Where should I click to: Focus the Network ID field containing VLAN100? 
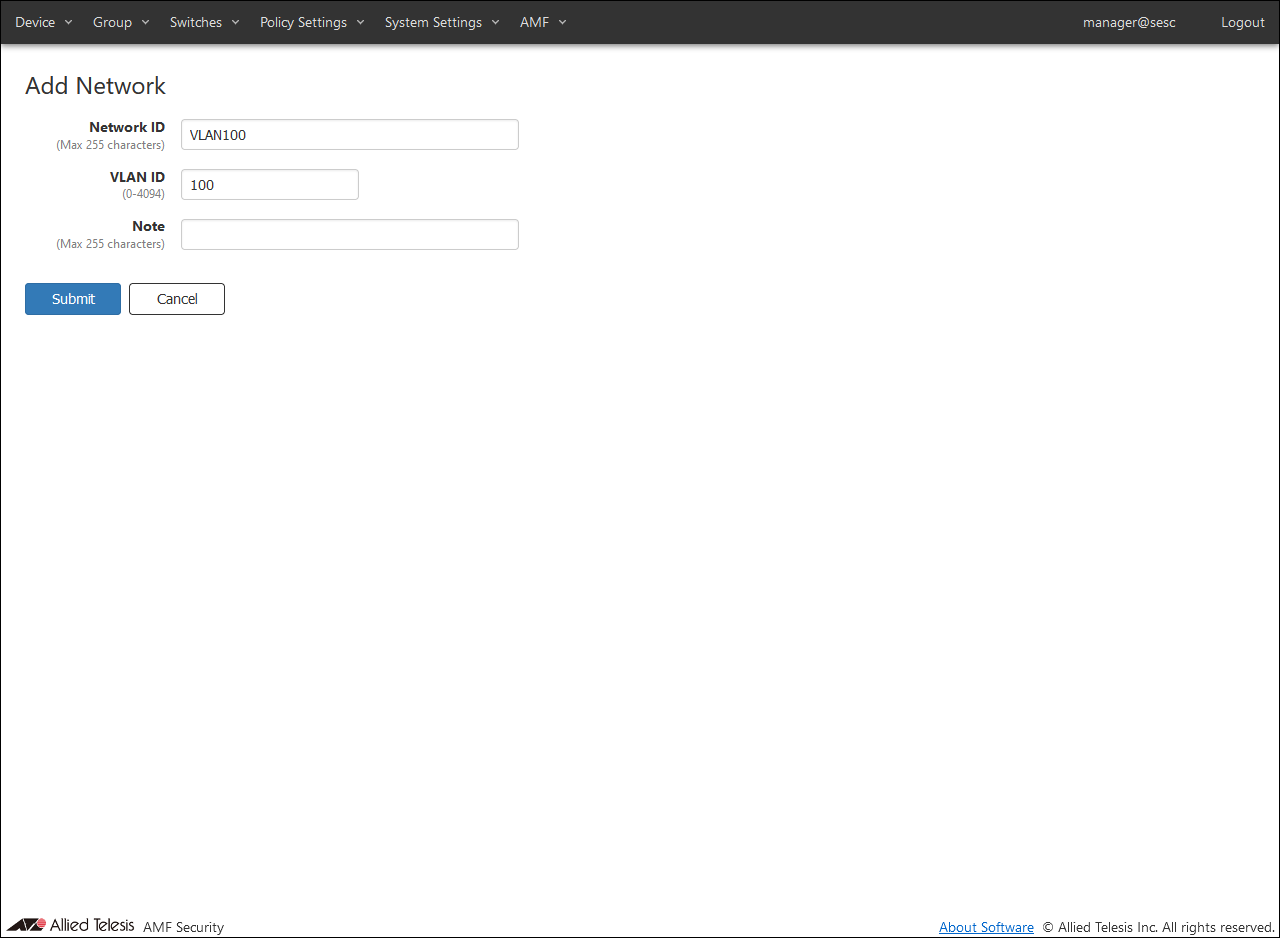pos(349,135)
